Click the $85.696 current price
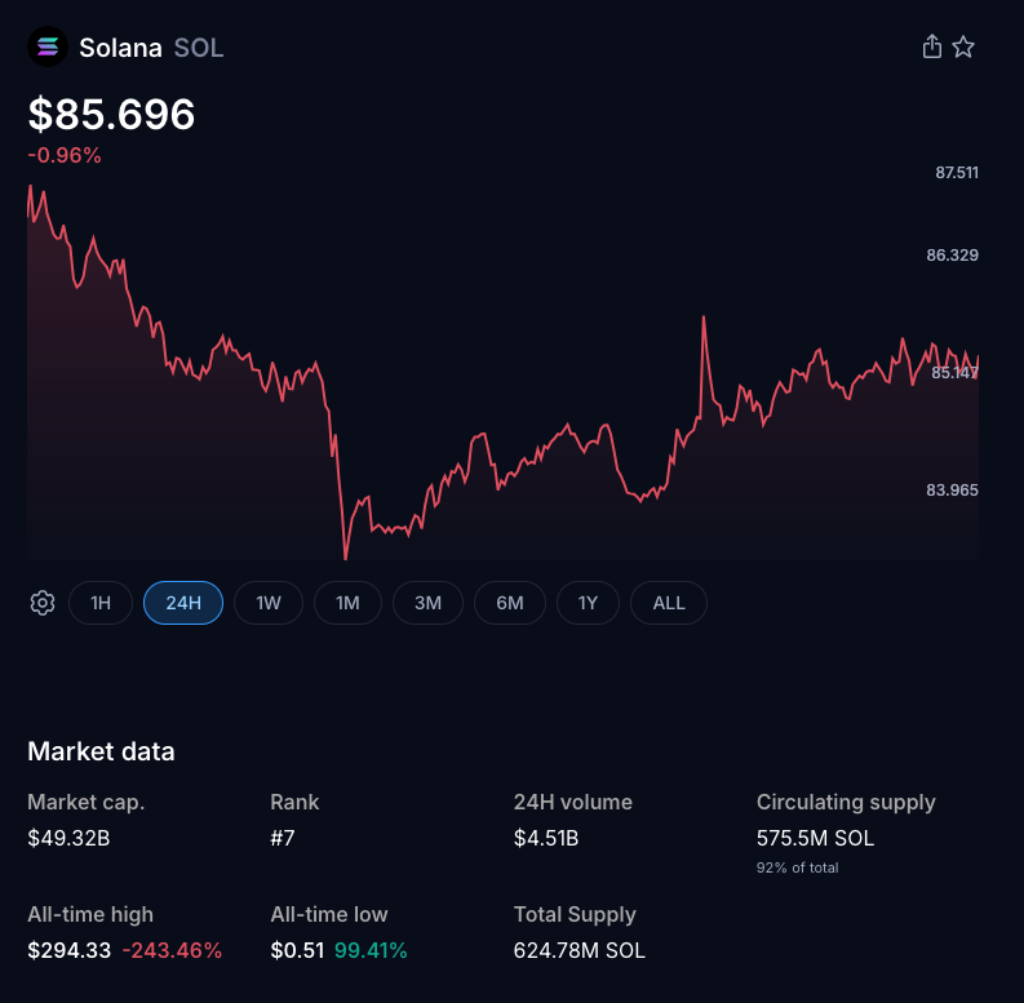The width and height of the screenshot is (1024, 1003). [x=111, y=114]
